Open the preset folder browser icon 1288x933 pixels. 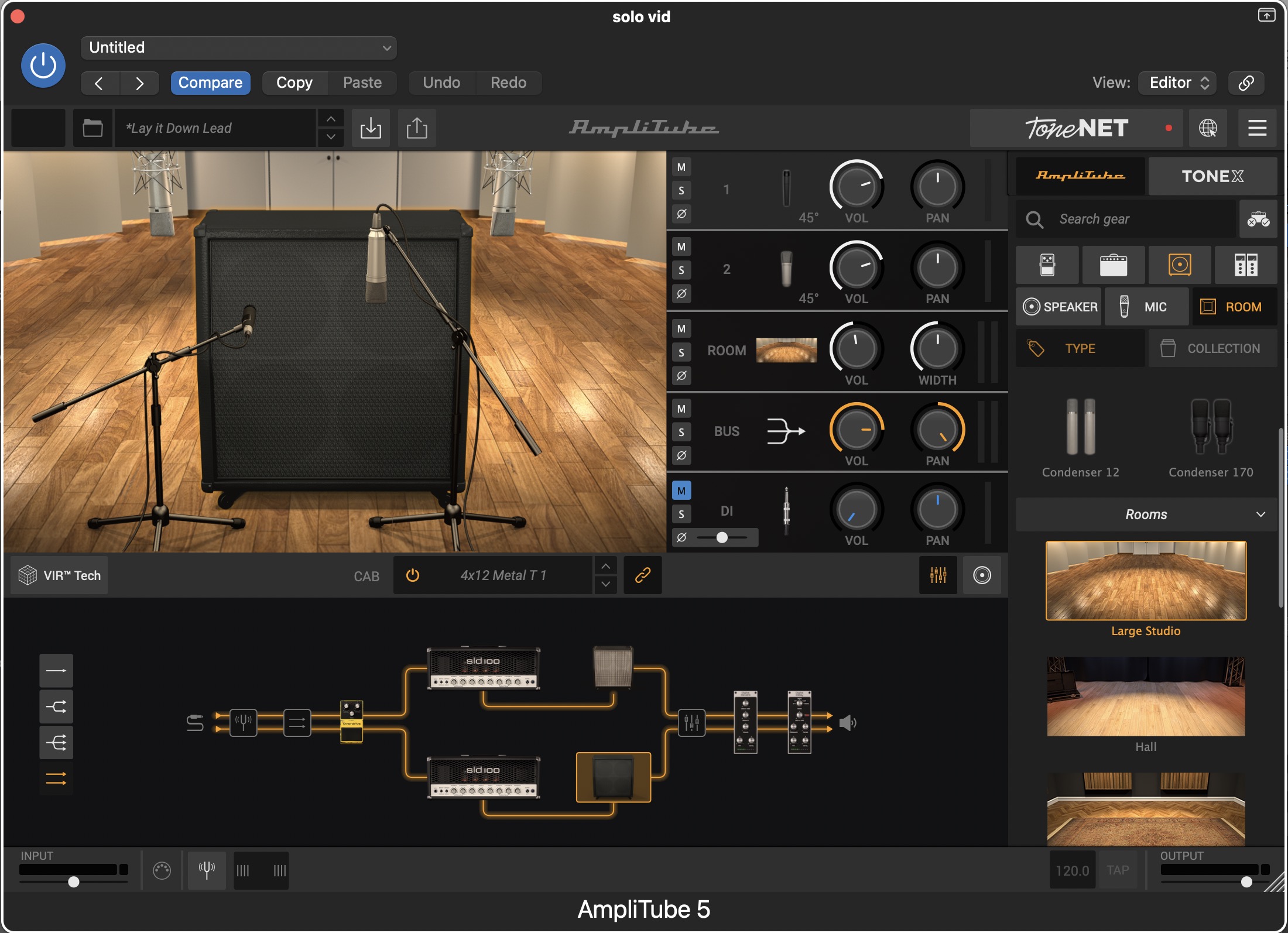(93, 128)
